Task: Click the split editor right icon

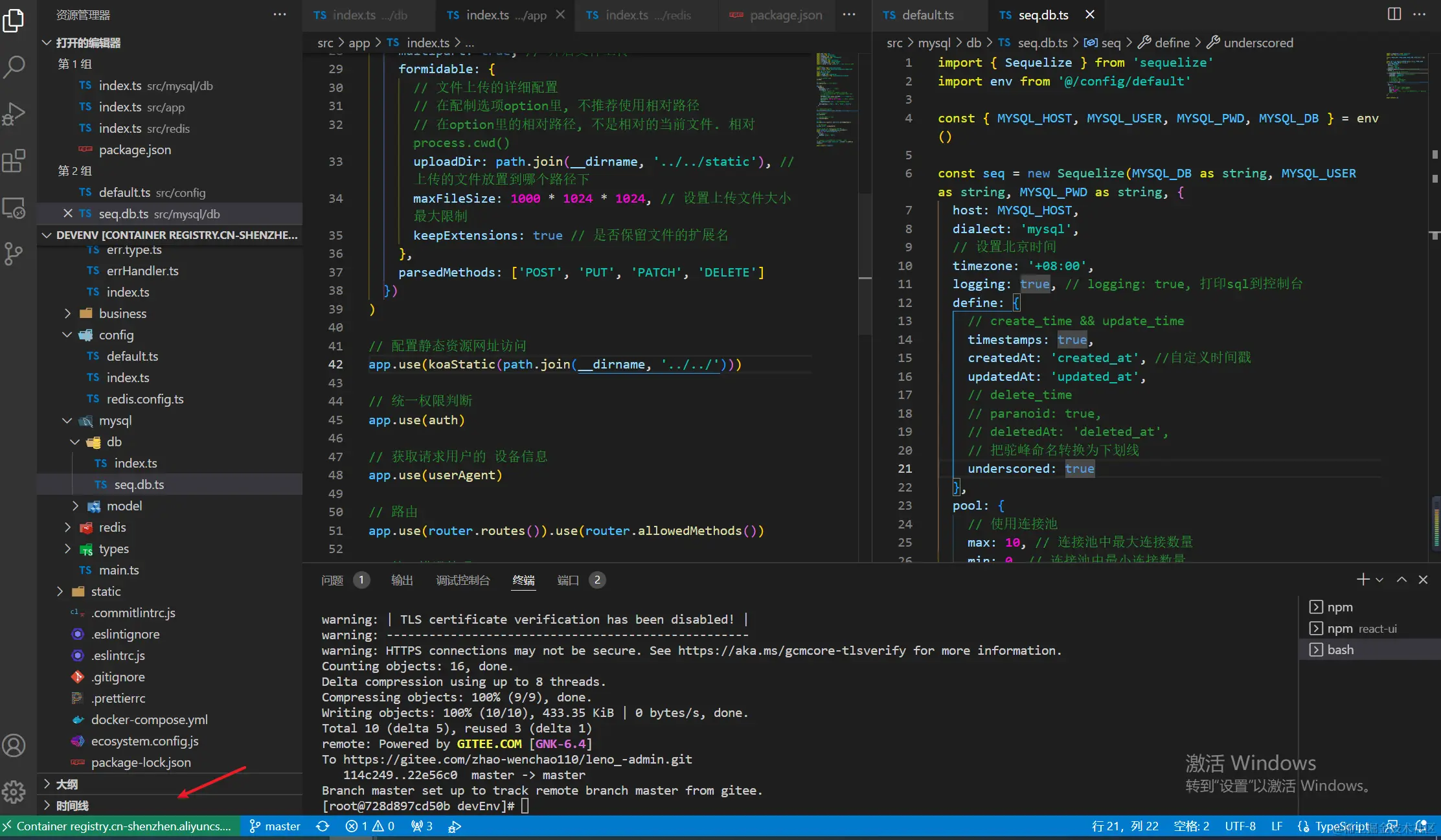Action: click(x=1394, y=14)
